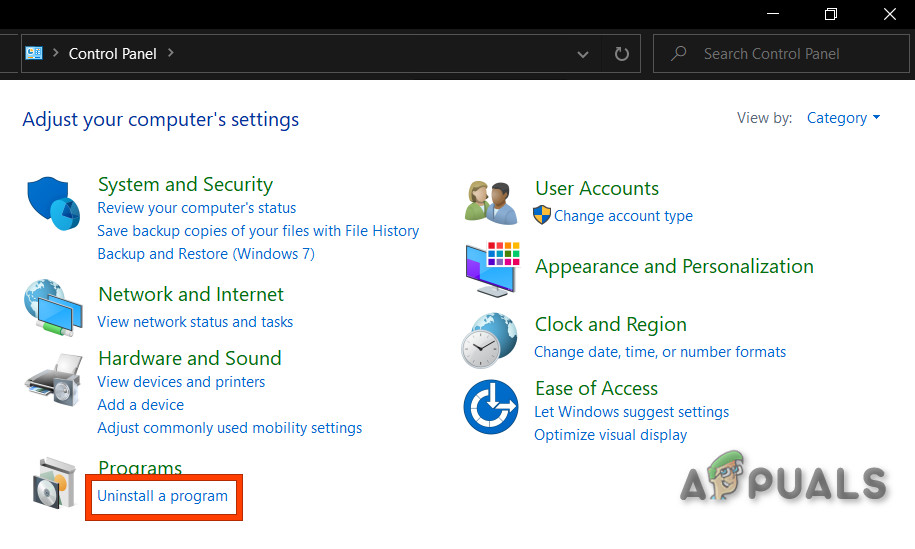
Task: Open the System and Security heading
Action: pyautogui.click(x=185, y=184)
